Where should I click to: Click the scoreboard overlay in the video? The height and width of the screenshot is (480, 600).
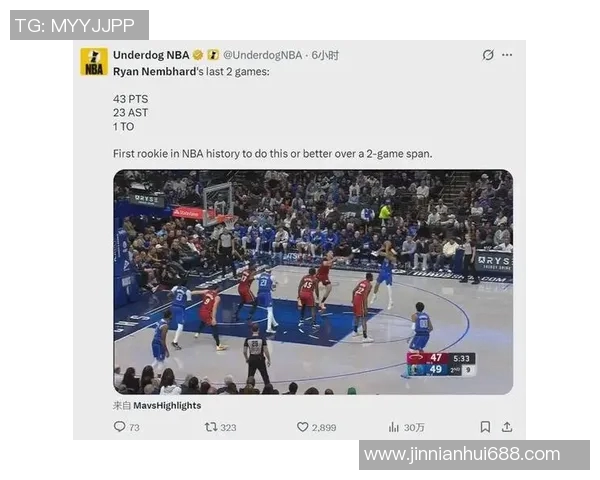pyautogui.click(x=441, y=364)
